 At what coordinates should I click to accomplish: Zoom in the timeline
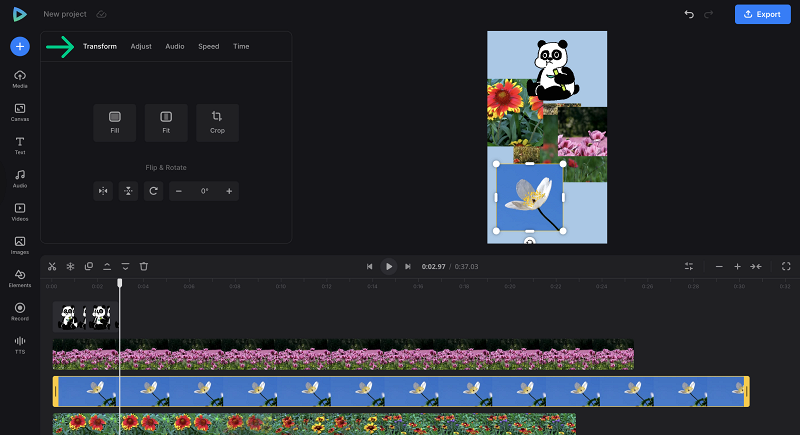coord(737,266)
